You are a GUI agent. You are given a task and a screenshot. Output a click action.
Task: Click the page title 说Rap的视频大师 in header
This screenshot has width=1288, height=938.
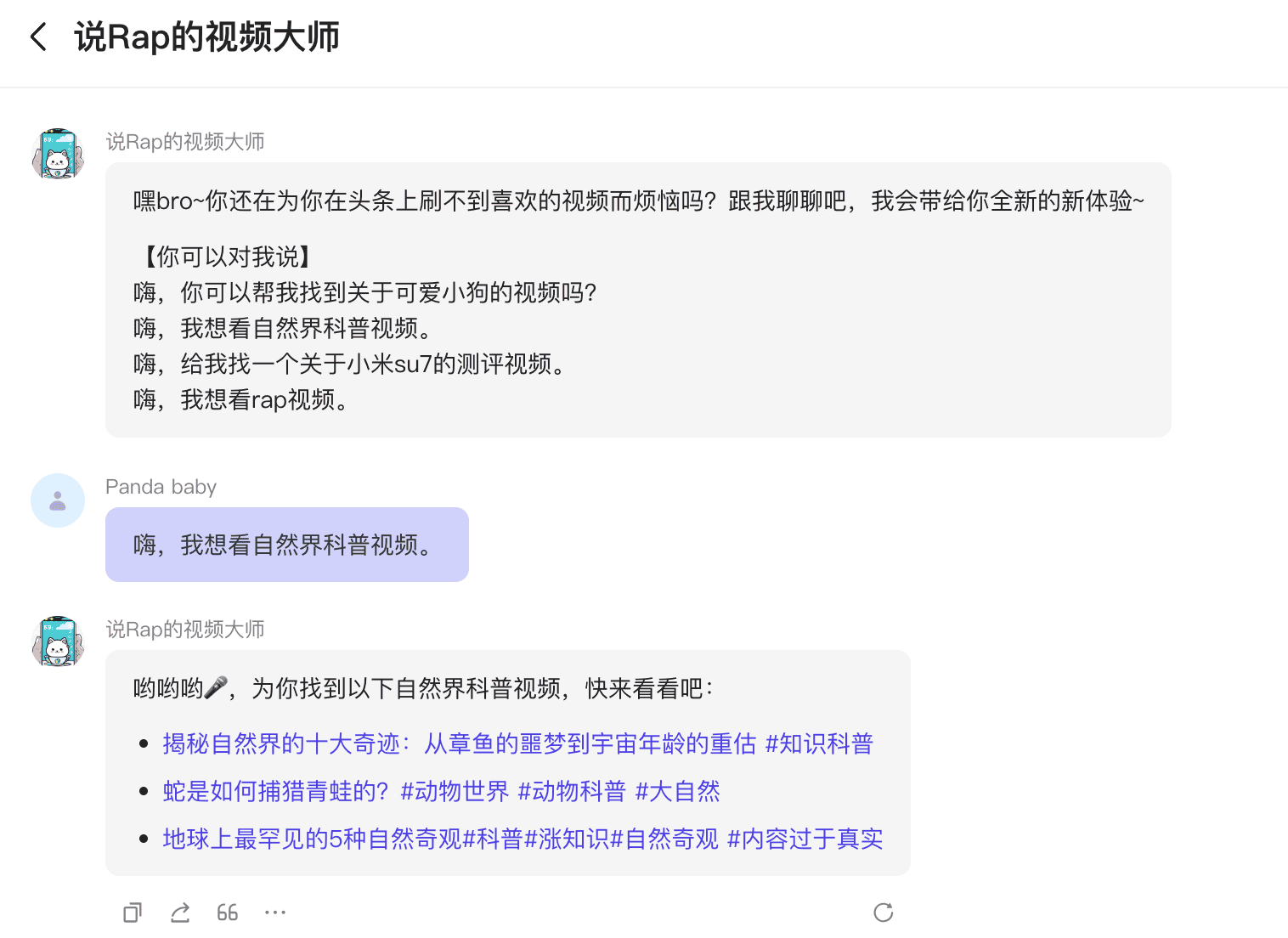tap(206, 37)
